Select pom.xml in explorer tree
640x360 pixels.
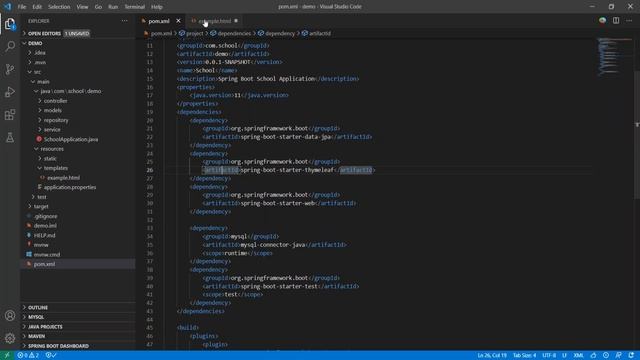(x=78, y=264)
